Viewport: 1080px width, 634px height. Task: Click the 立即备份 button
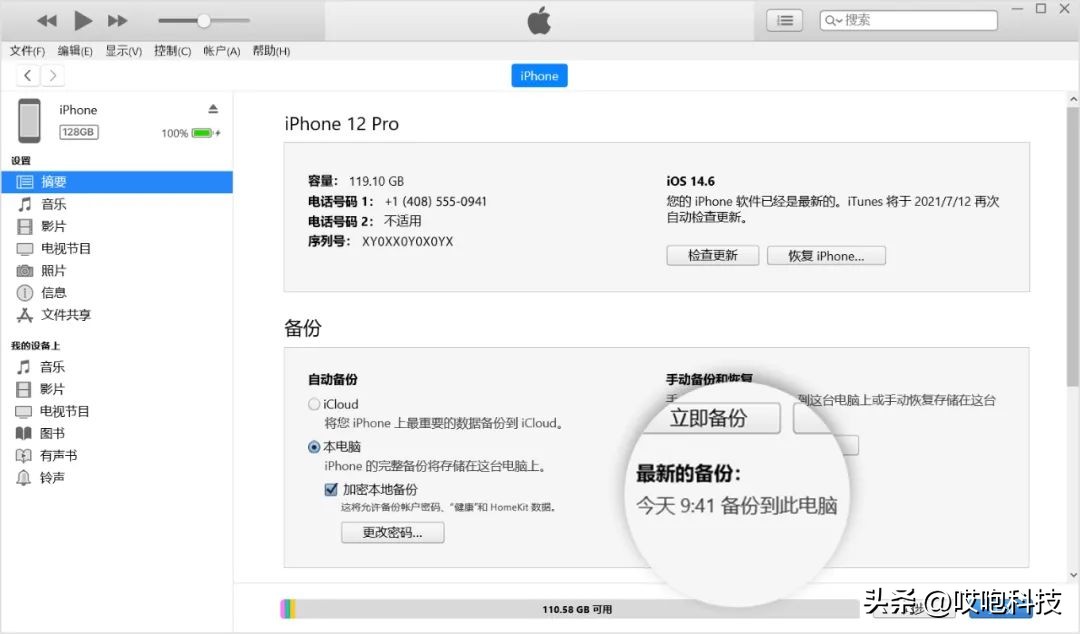click(710, 418)
